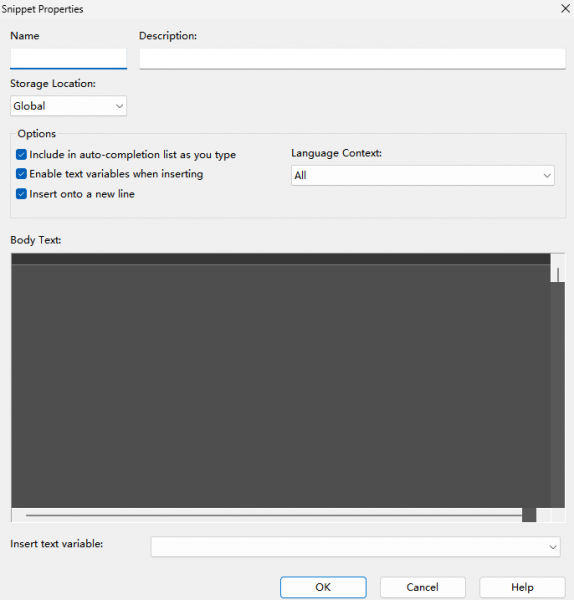Toggle Enable text variables when inserting
This screenshot has height=600, width=574.
tap(21, 174)
